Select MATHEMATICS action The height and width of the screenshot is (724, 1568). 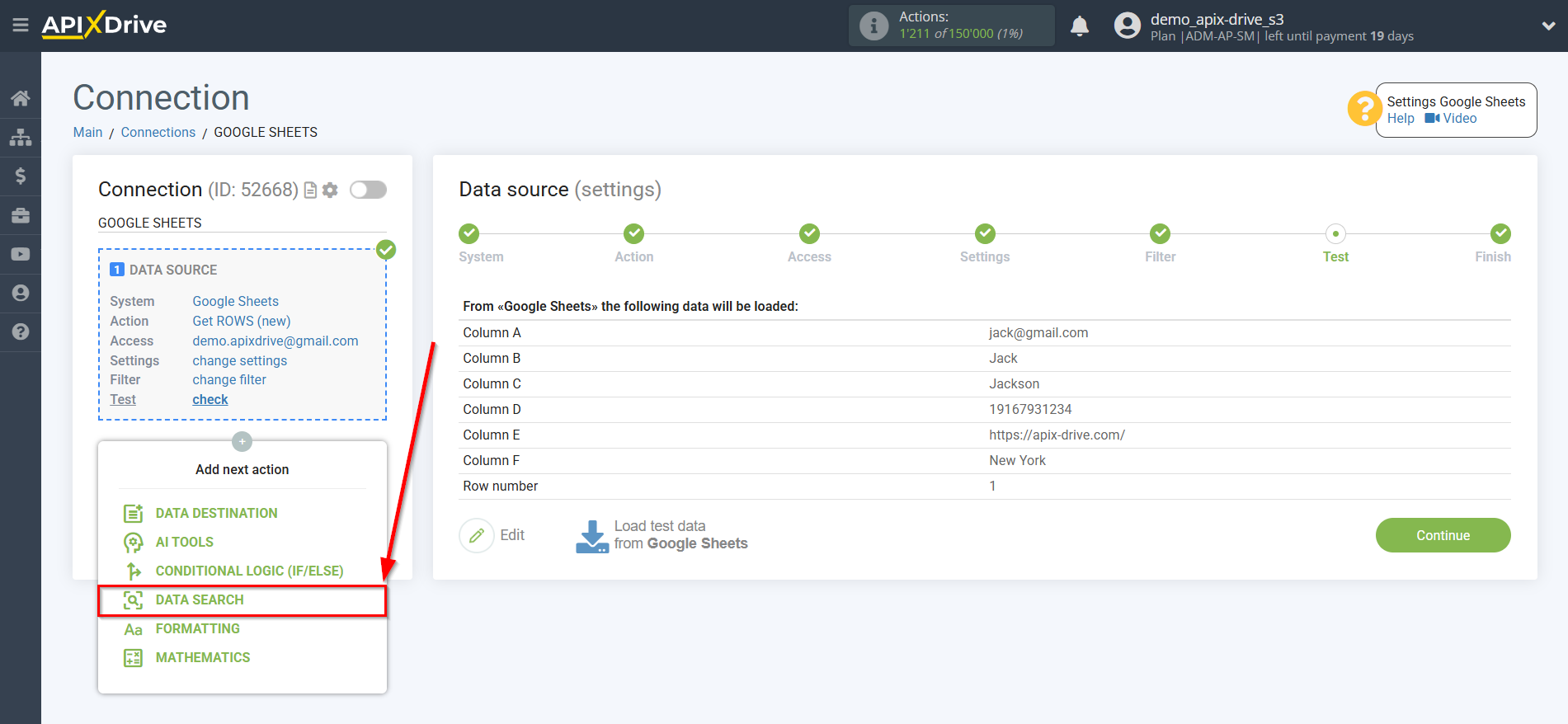(x=203, y=657)
